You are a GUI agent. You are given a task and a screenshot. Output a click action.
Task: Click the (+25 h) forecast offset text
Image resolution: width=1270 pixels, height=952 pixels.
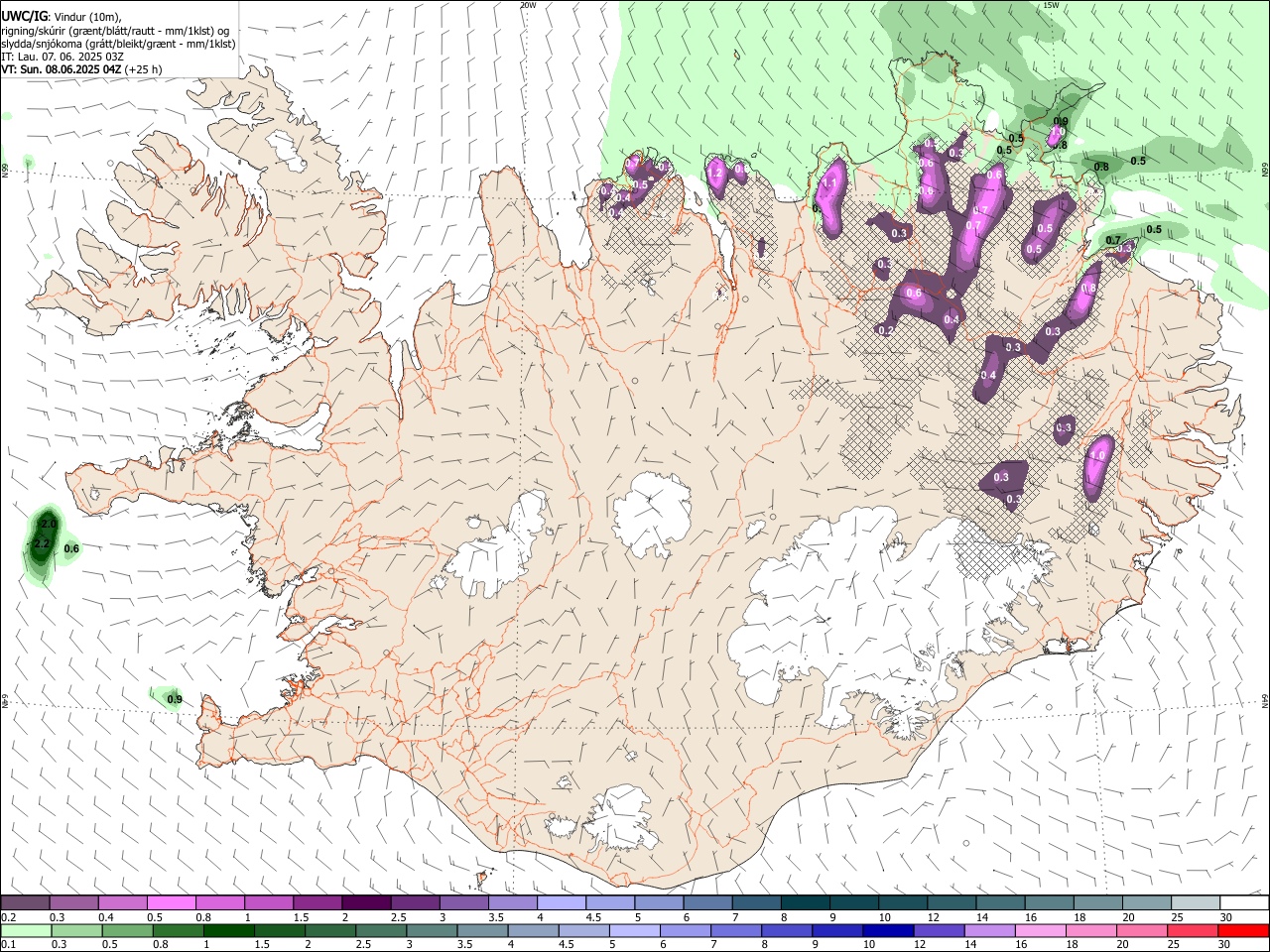(x=144, y=69)
